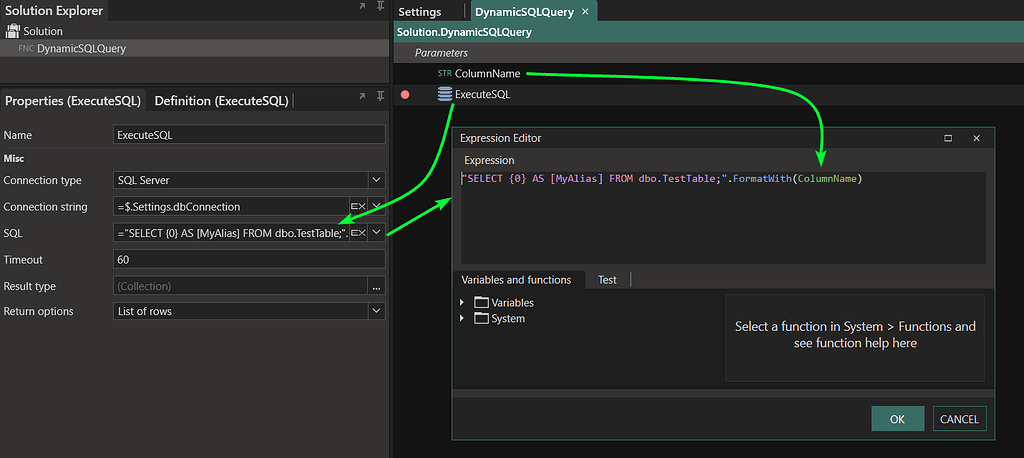Open the Return options dropdown
Viewport: 1024px width, 458px height.
[376, 312]
